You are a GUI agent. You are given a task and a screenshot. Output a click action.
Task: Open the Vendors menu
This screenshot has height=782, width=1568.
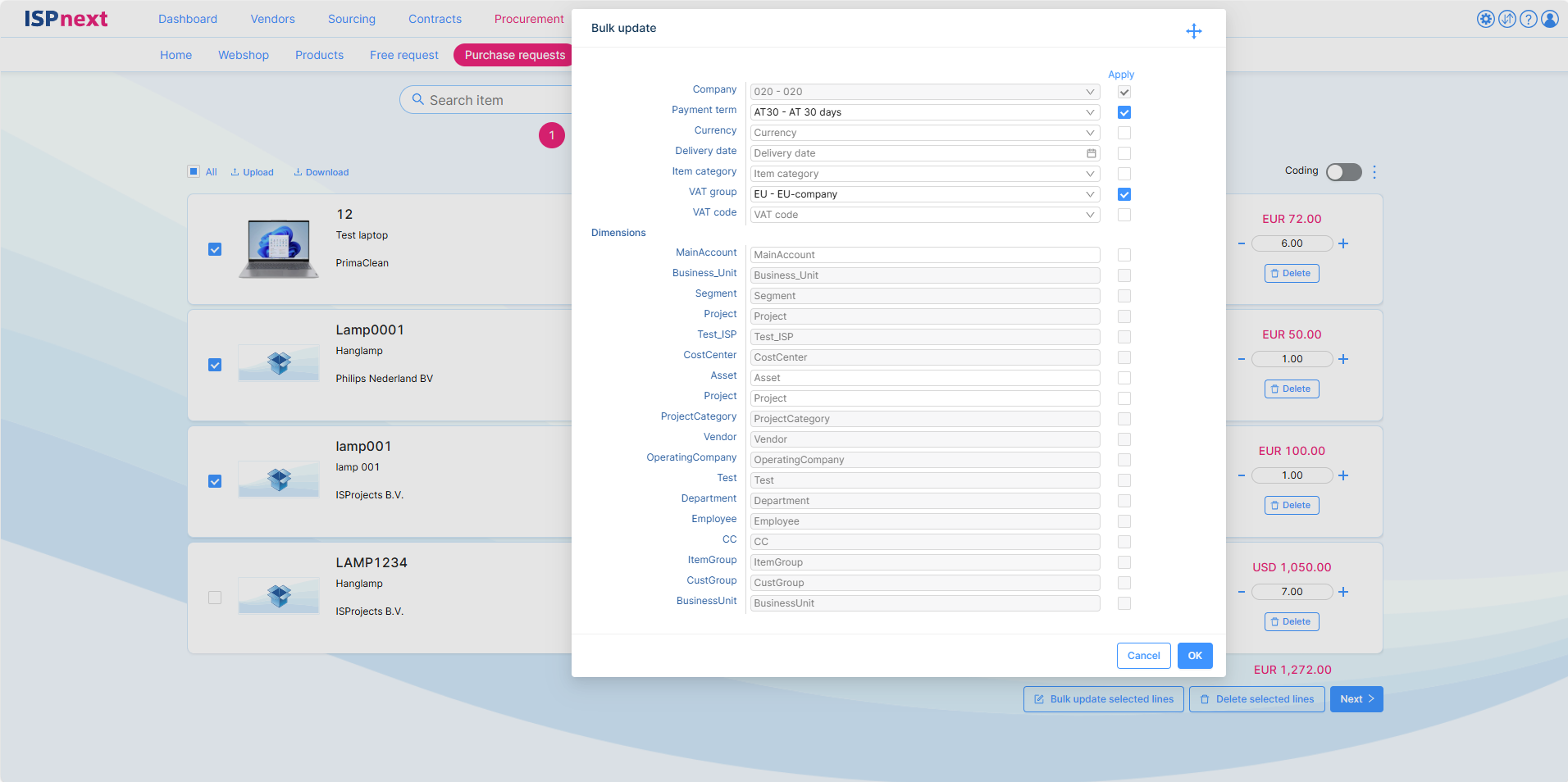272,19
